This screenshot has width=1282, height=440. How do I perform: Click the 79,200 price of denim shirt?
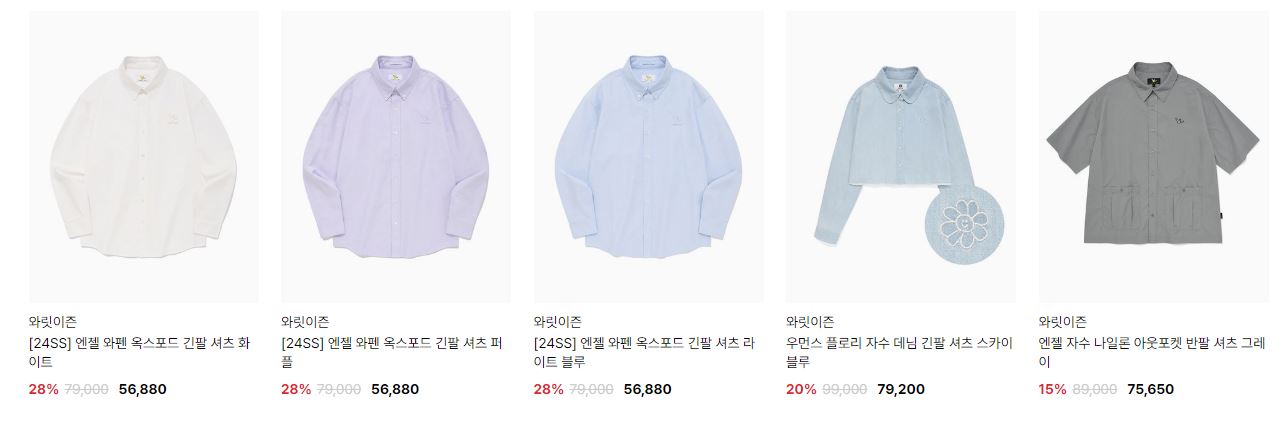pyautogui.click(x=901, y=389)
